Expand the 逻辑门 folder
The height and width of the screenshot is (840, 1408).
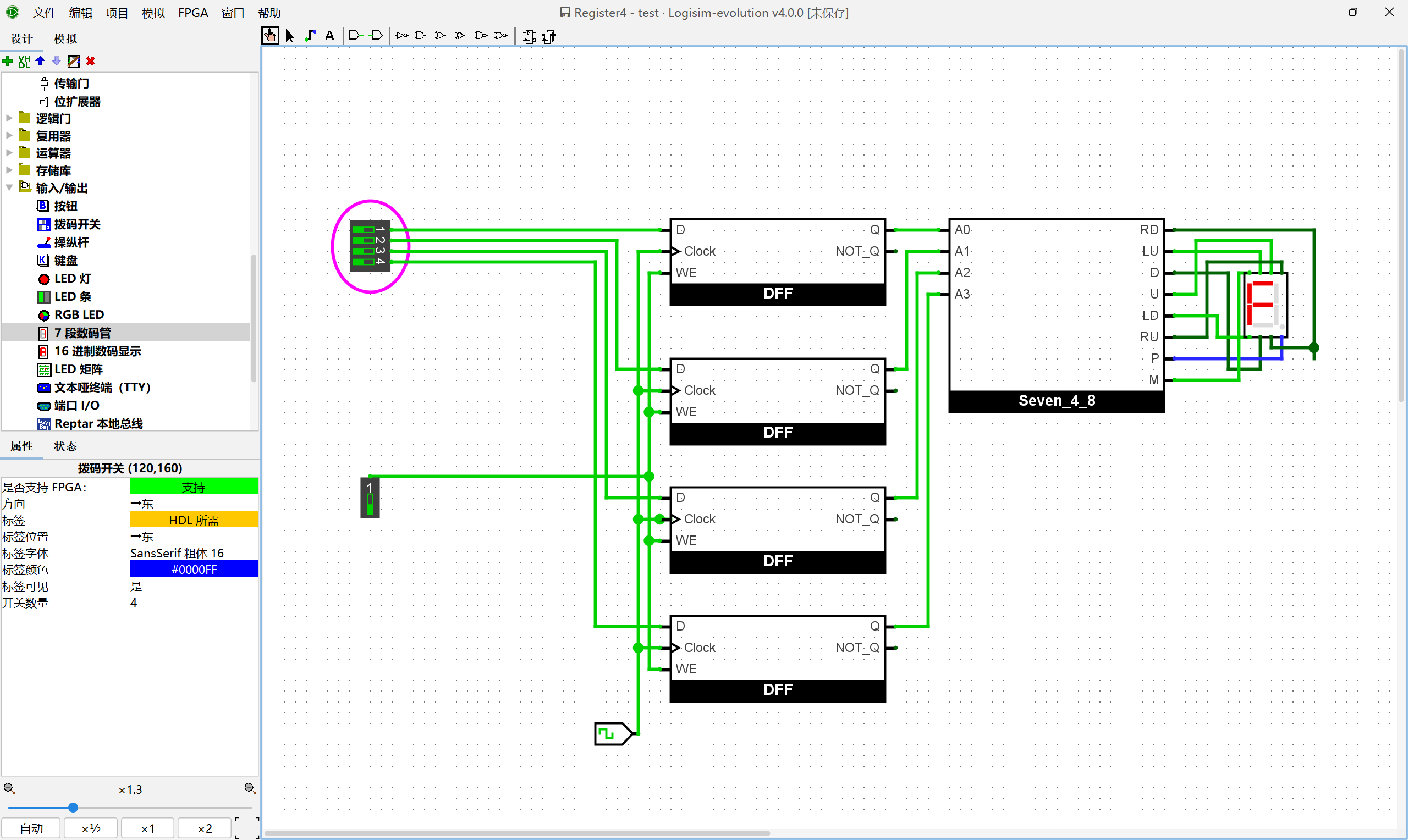[x=9, y=118]
